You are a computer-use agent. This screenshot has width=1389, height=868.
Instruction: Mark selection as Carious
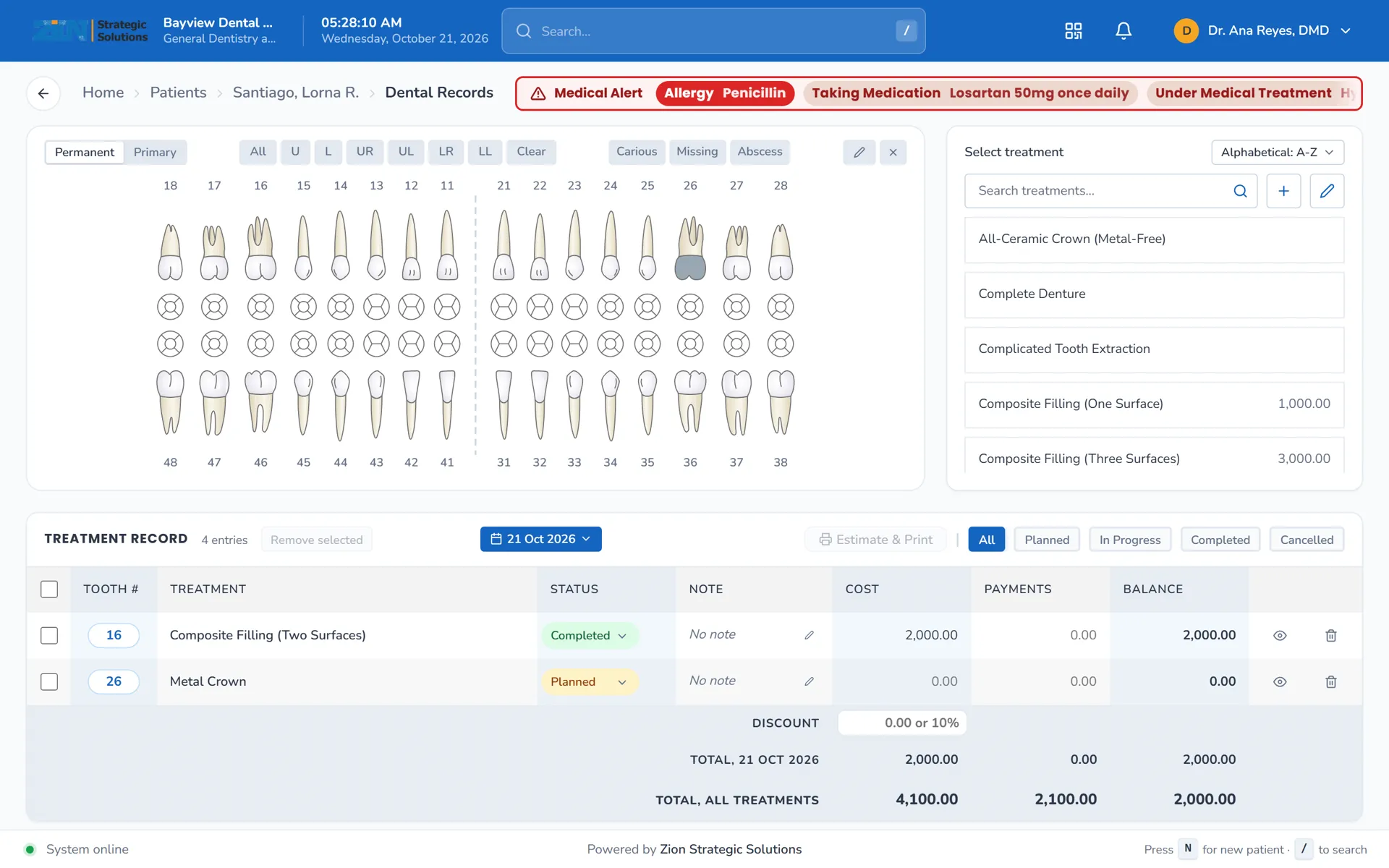[x=637, y=152]
